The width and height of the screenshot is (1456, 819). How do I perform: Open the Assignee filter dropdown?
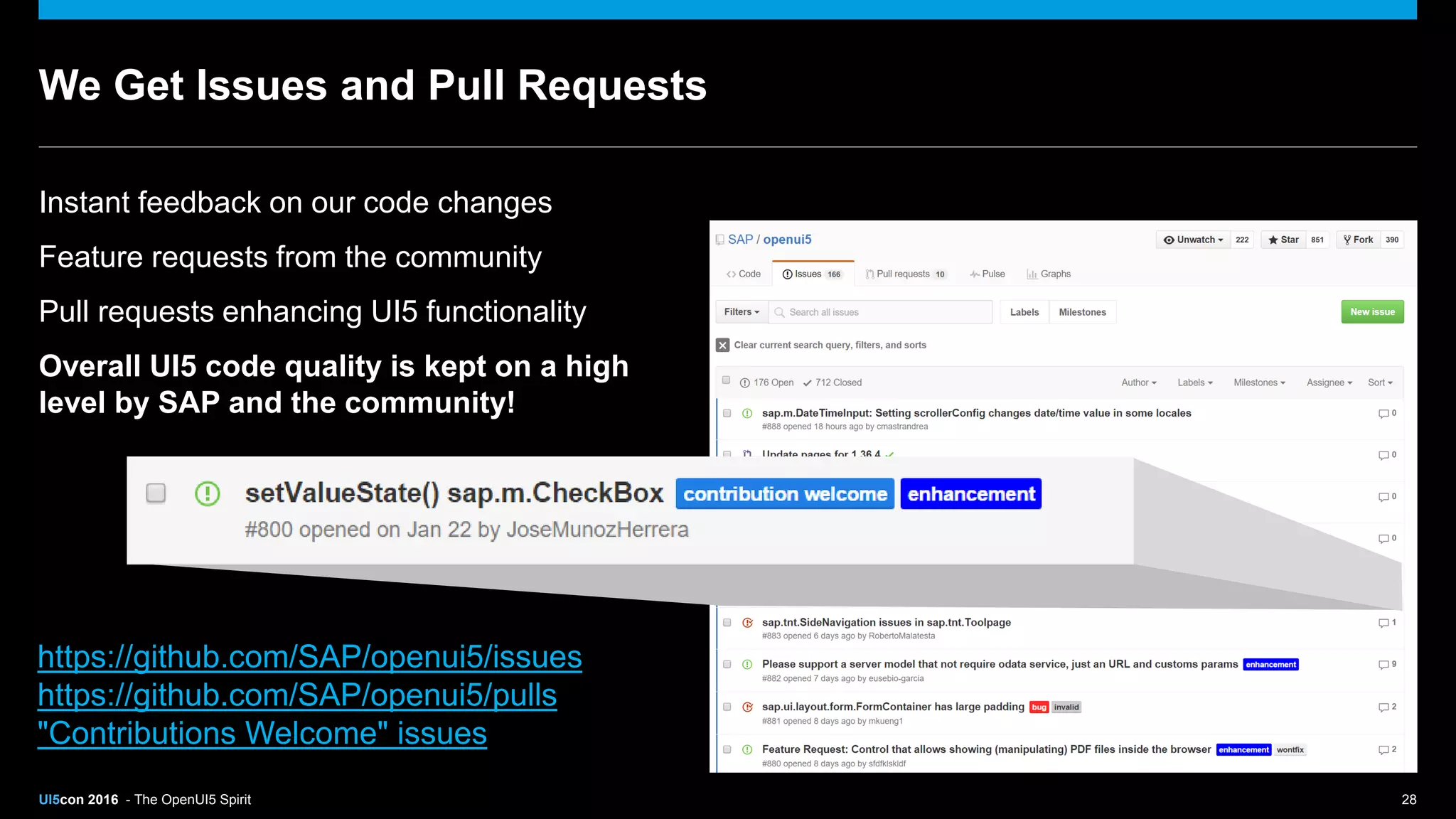point(1329,382)
